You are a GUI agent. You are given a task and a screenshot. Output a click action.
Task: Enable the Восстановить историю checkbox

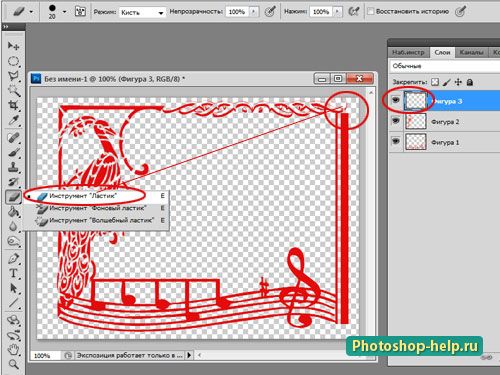click(x=370, y=12)
